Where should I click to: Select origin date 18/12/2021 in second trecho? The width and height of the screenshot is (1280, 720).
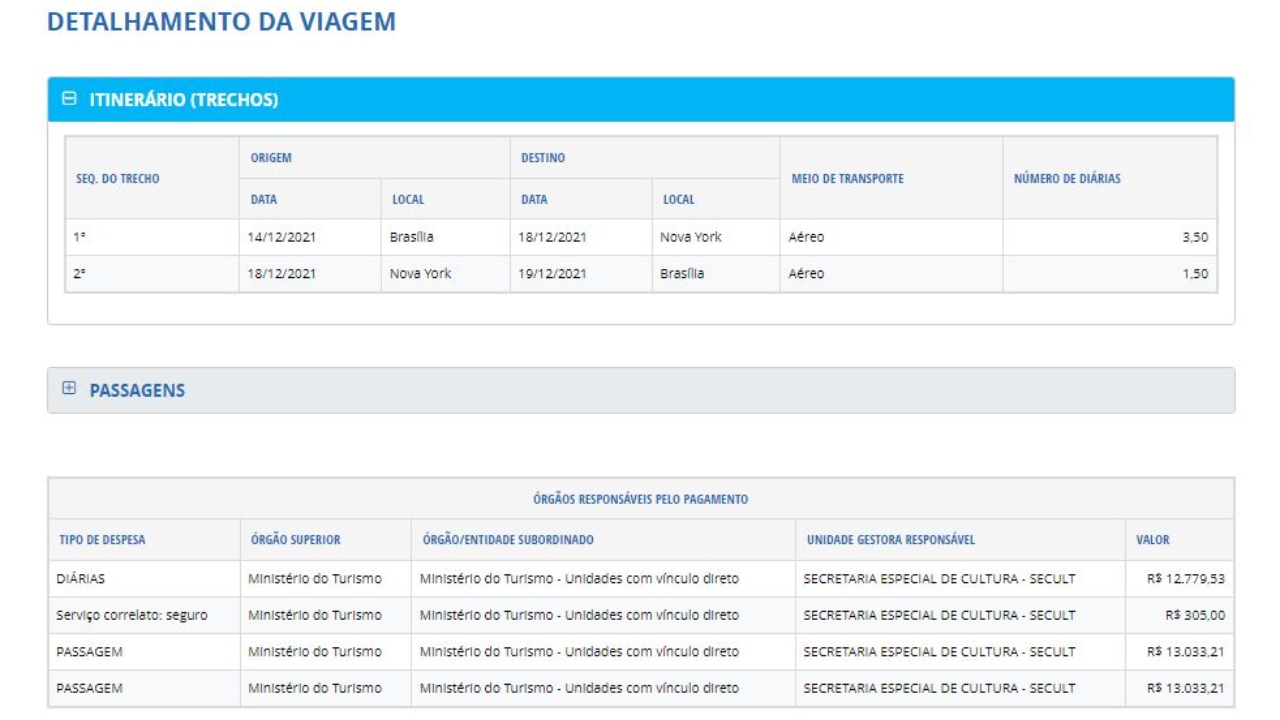pyautogui.click(x=282, y=274)
